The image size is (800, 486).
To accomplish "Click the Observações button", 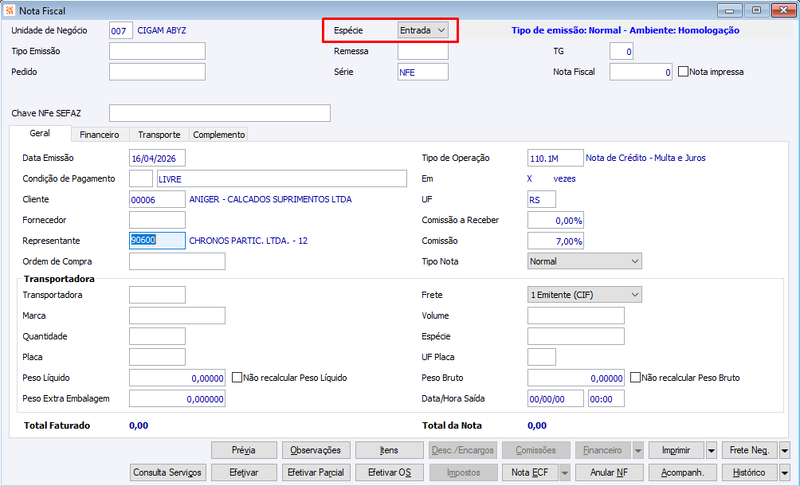I will click(x=316, y=450).
